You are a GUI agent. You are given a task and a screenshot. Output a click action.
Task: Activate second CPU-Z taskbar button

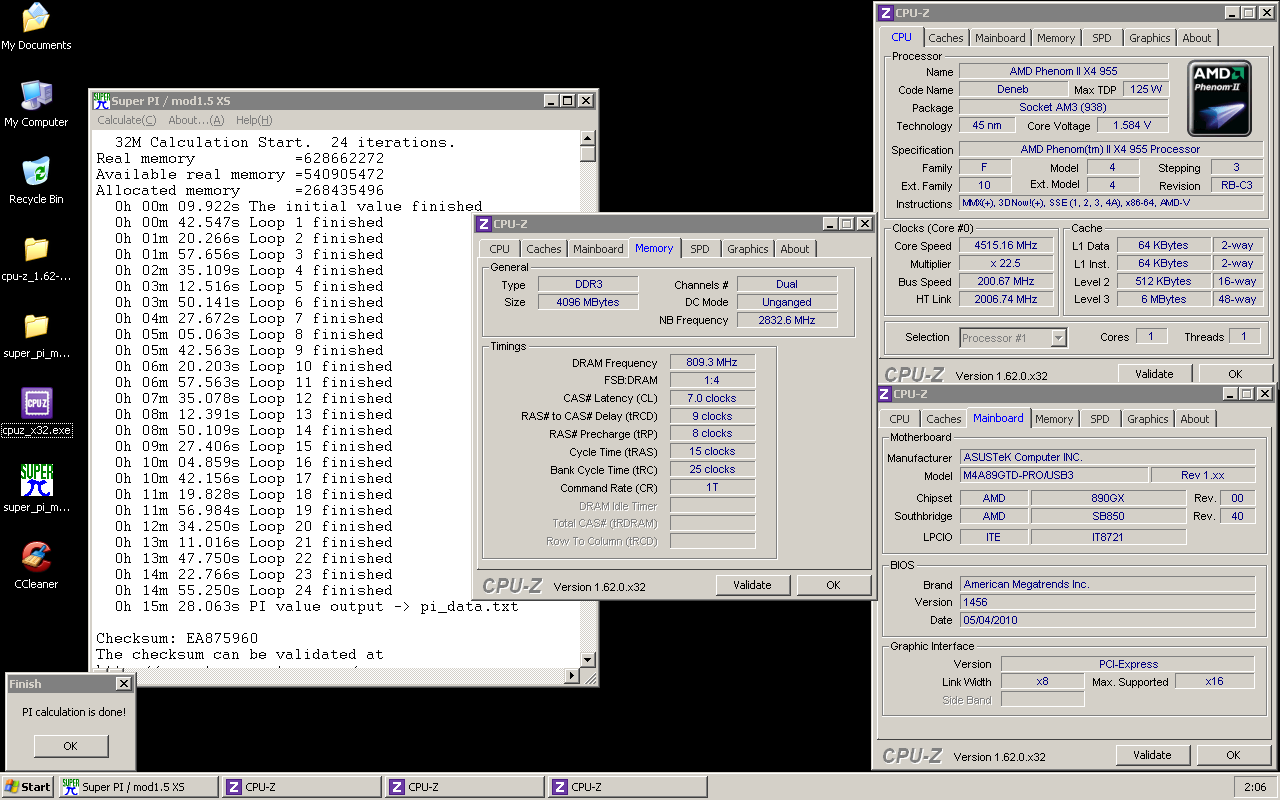click(x=464, y=787)
